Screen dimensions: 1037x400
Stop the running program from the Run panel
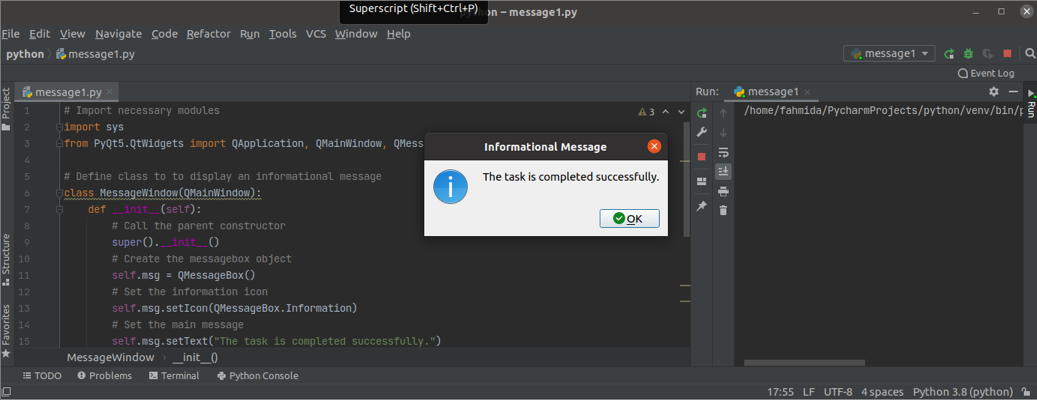702,157
